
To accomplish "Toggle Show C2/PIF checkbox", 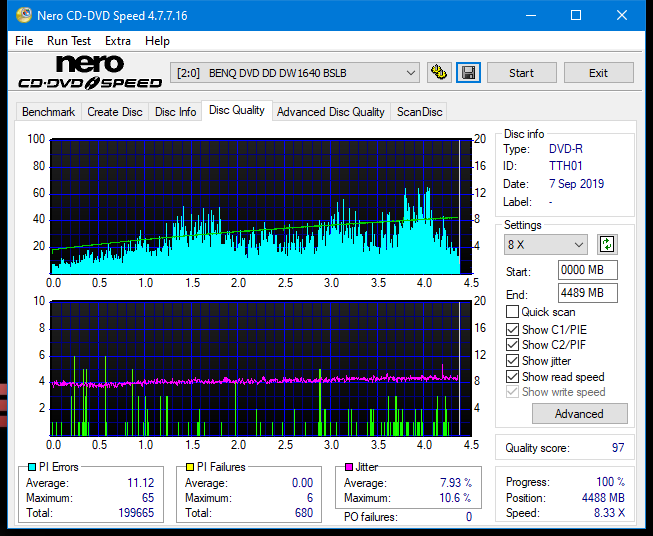I will tap(512, 345).
